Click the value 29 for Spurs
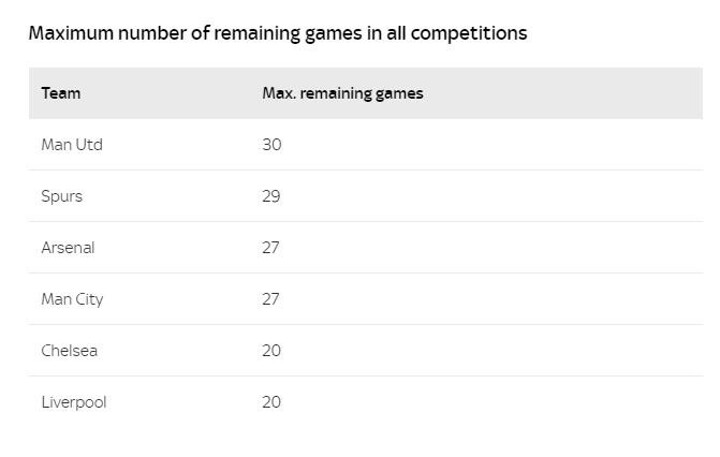This screenshot has height=457, width=720. click(x=271, y=196)
